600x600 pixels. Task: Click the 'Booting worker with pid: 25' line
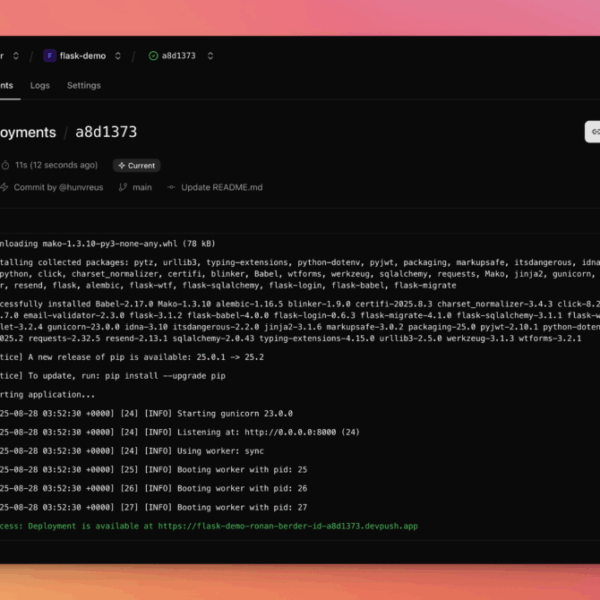pos(153,470)
